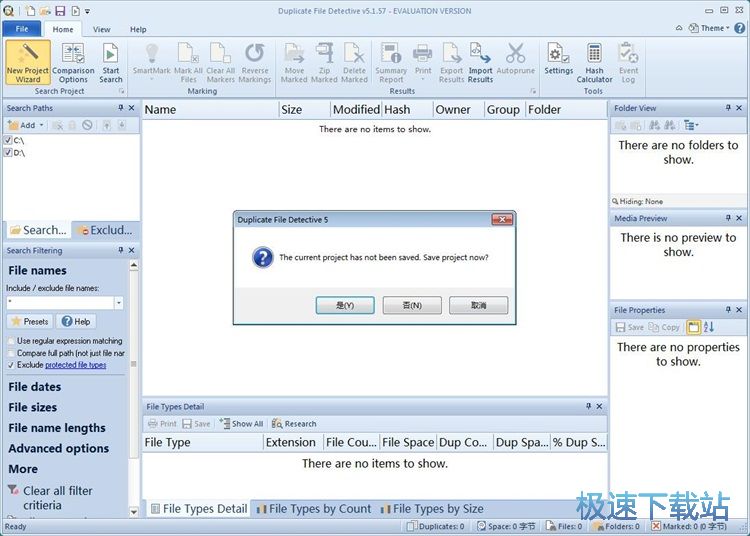Click Search Filtering scrollbar down arrow
The image size is (750, 536).
(134, 512)
